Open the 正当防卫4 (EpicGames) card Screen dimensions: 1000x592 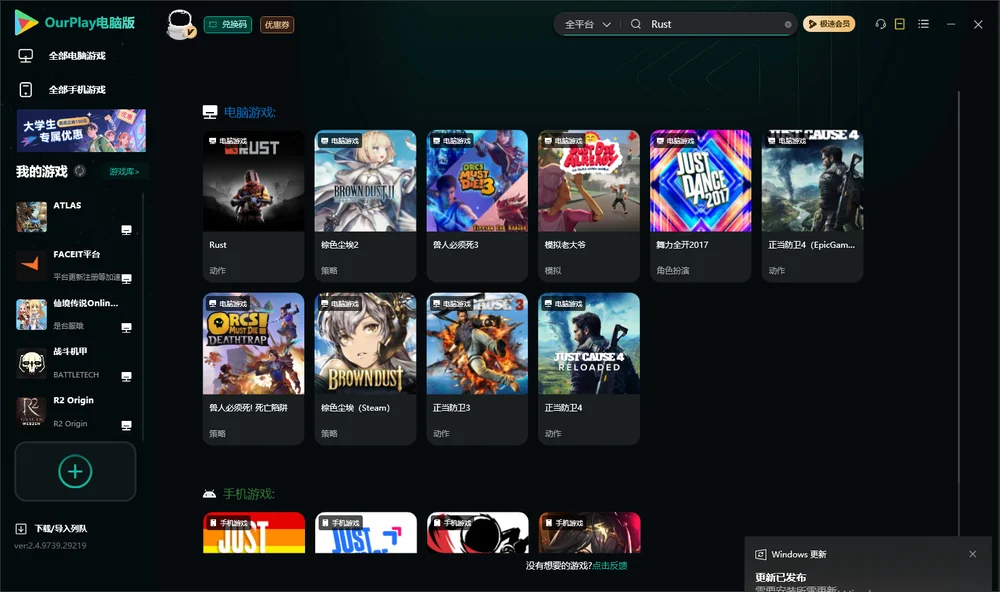(x=812, y=205)
